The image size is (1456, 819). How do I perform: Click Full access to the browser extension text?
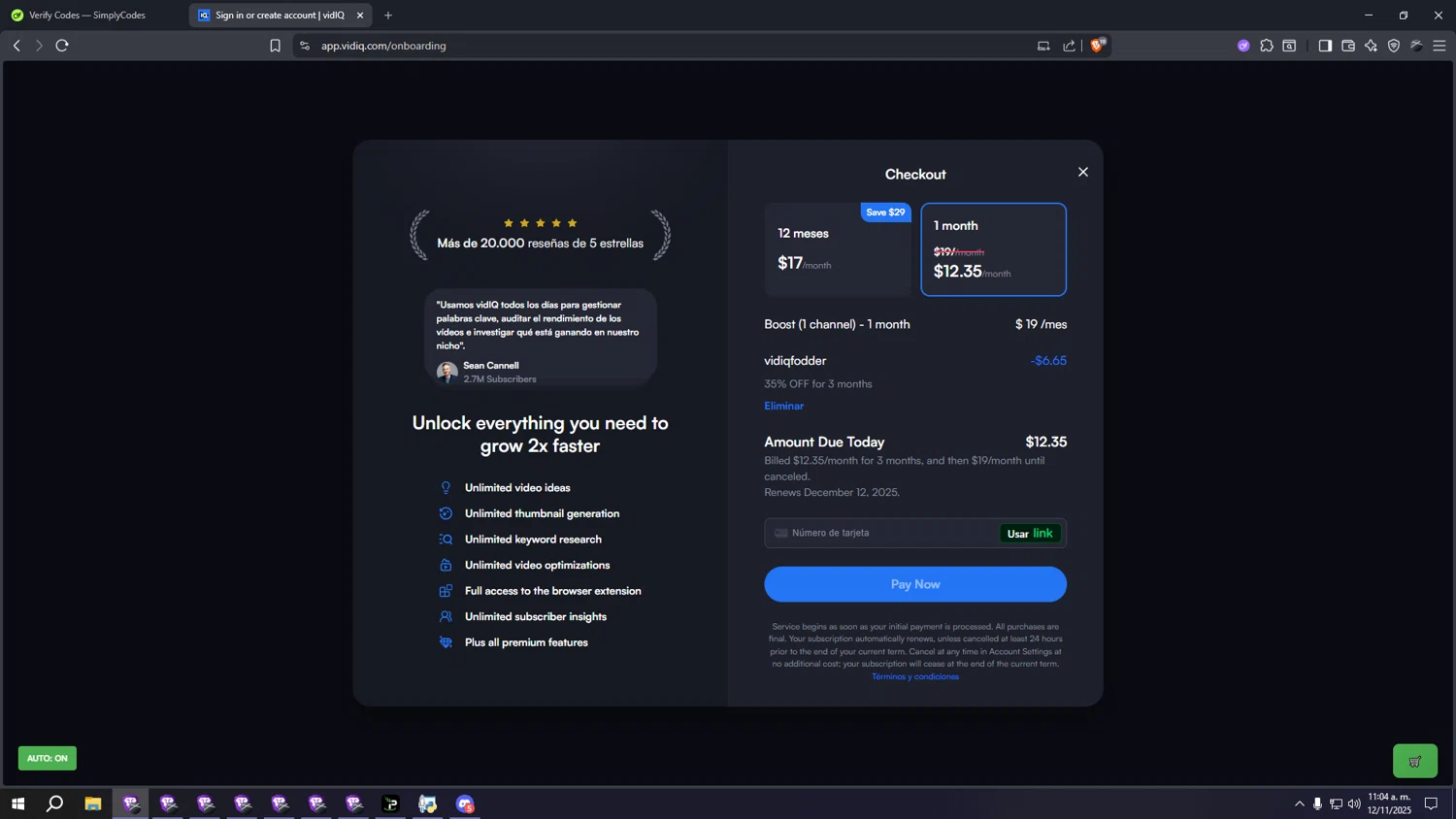coord(552,591)
